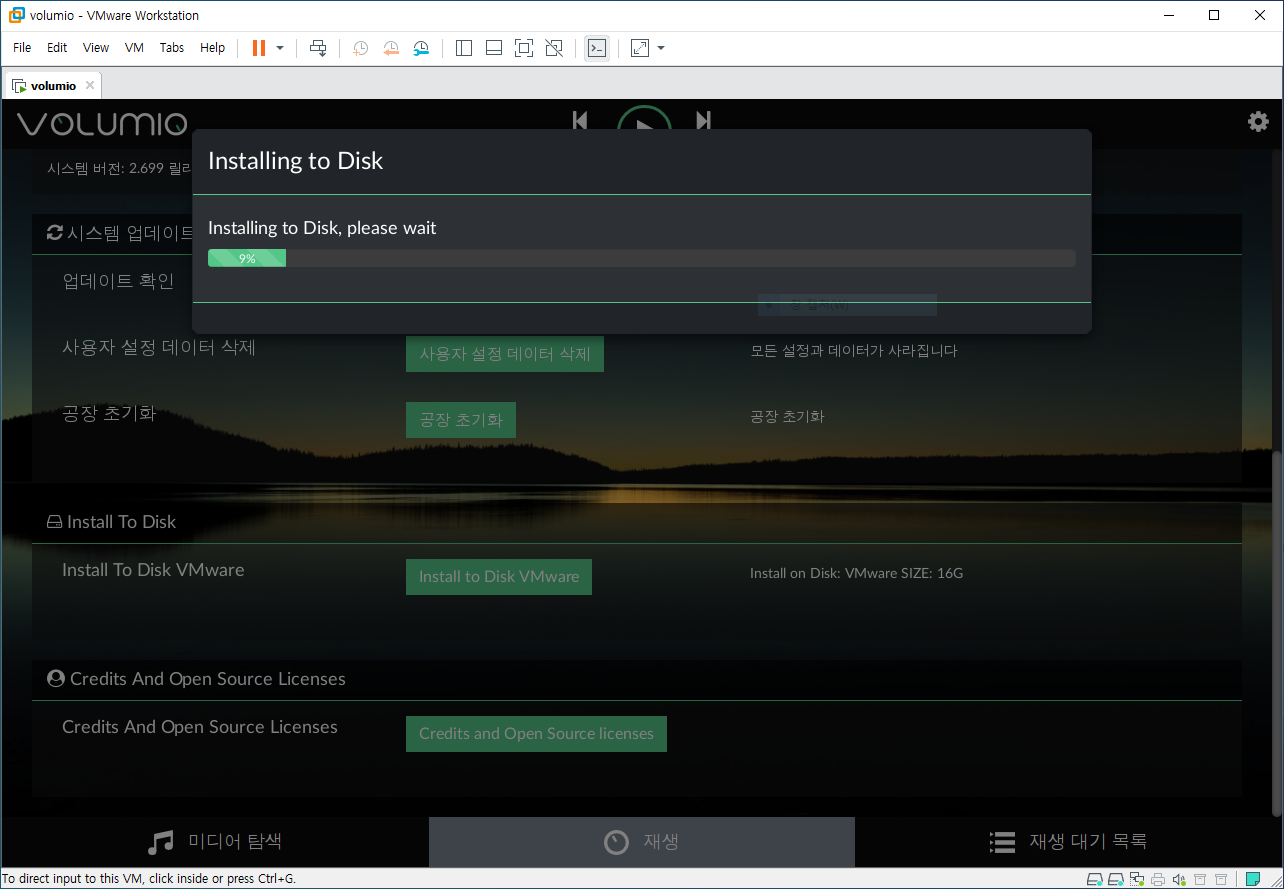Open the snapshot manager wrench-clock icon
1284x889 pixels.
click(421, 48)
